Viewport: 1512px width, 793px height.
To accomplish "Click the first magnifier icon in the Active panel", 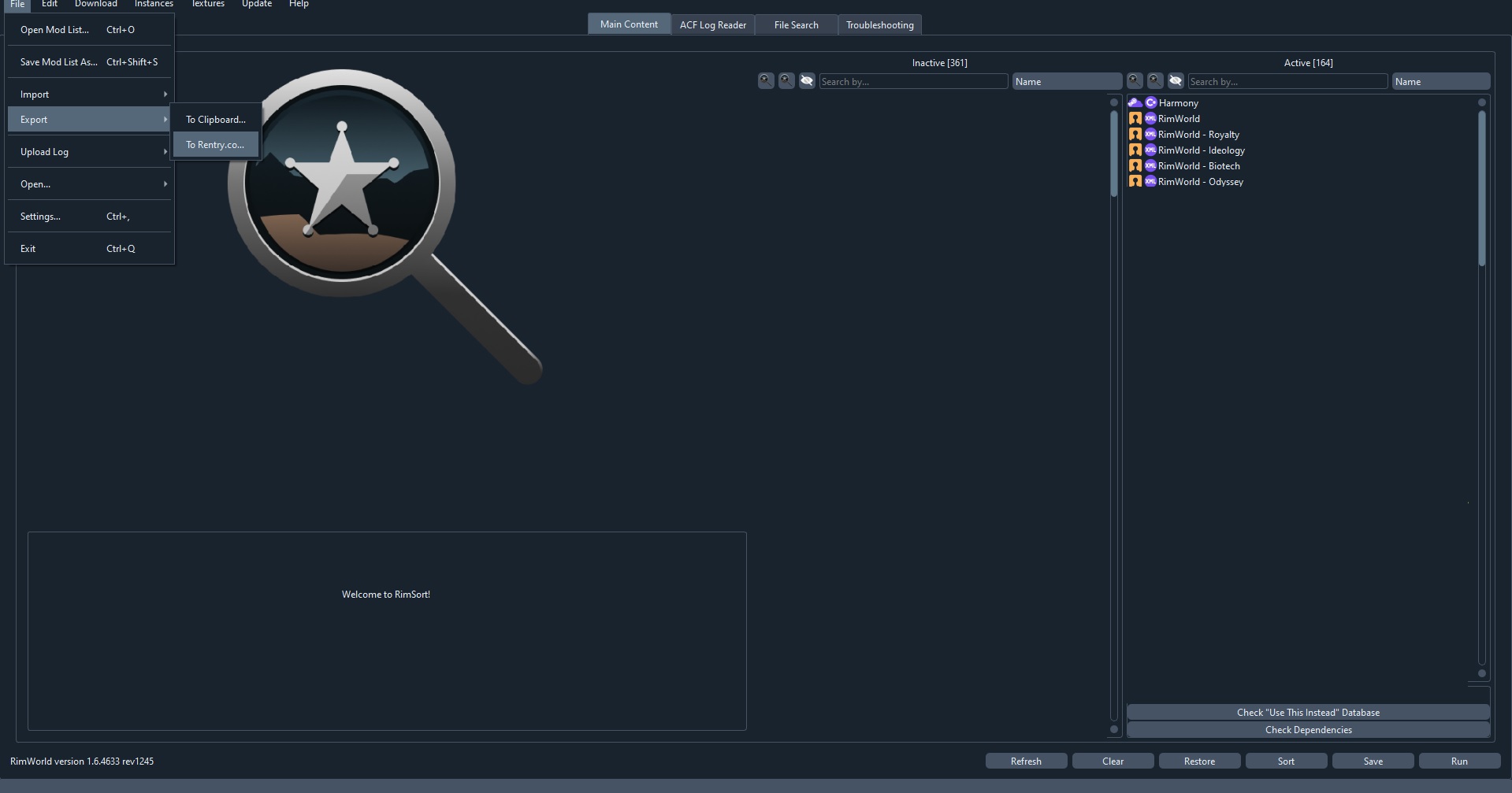I will click(x=1135, y=81).
